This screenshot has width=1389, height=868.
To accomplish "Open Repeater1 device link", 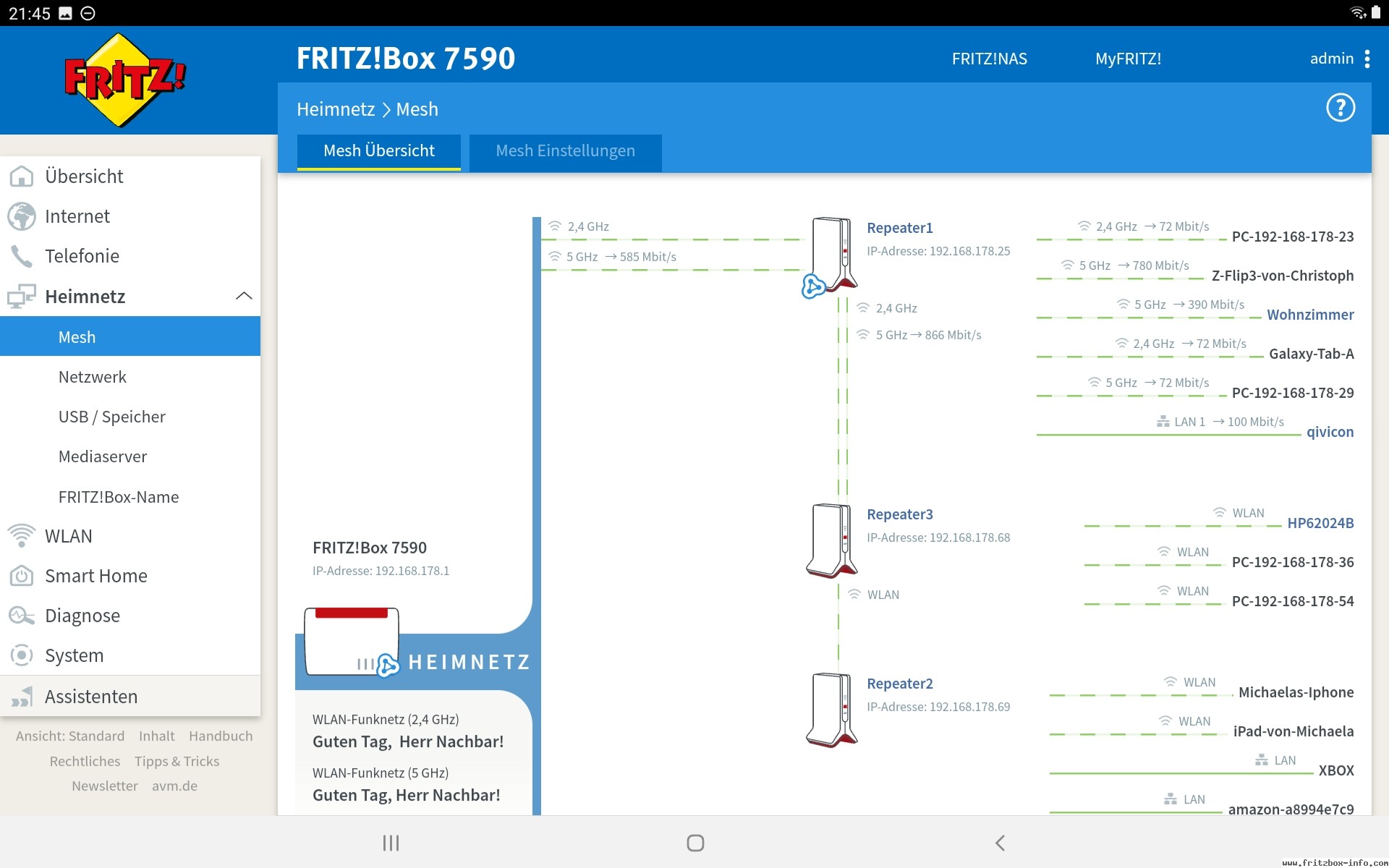I will [899, 228].
